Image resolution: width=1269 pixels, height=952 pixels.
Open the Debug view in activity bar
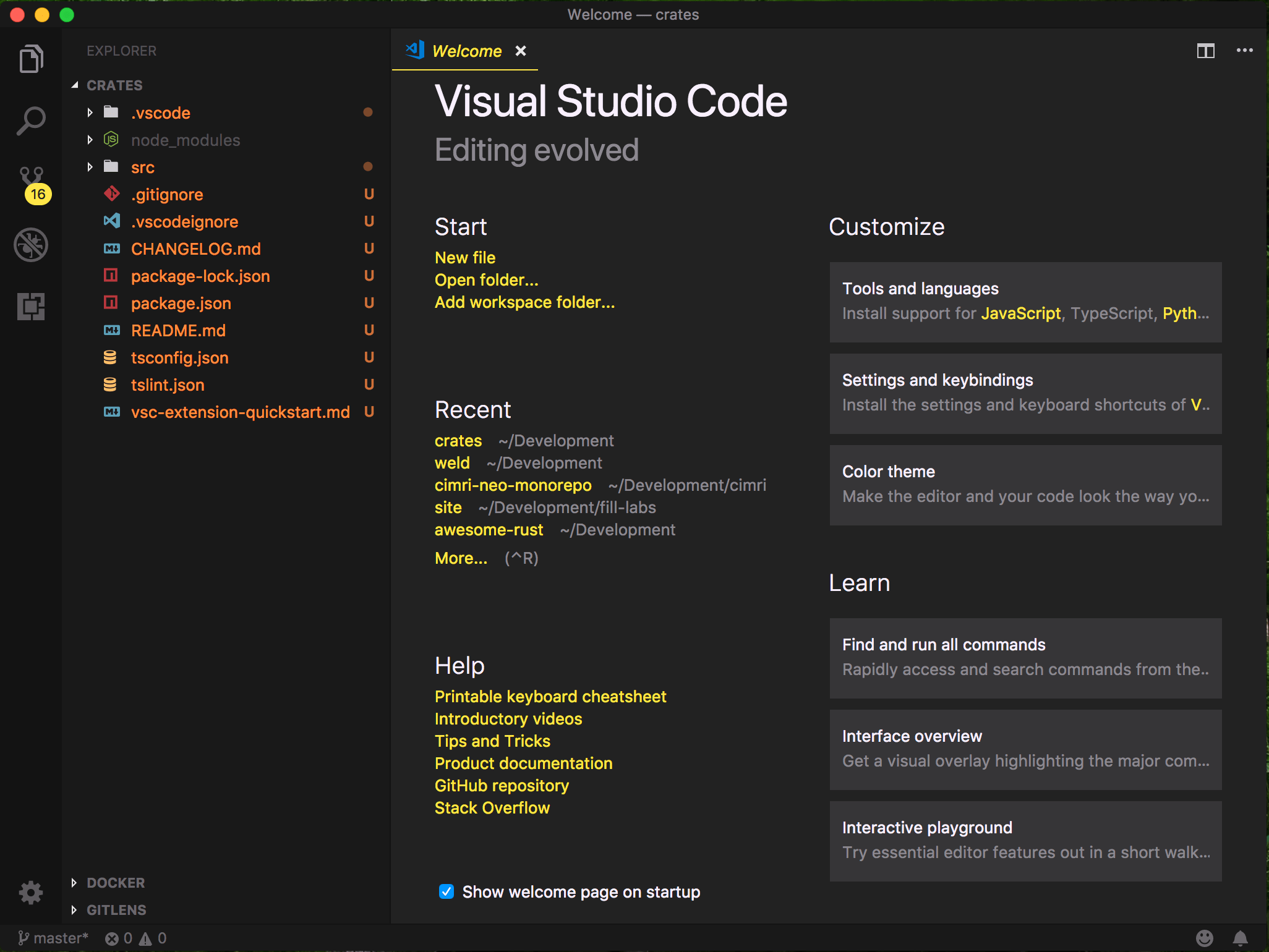pos(31,245)
